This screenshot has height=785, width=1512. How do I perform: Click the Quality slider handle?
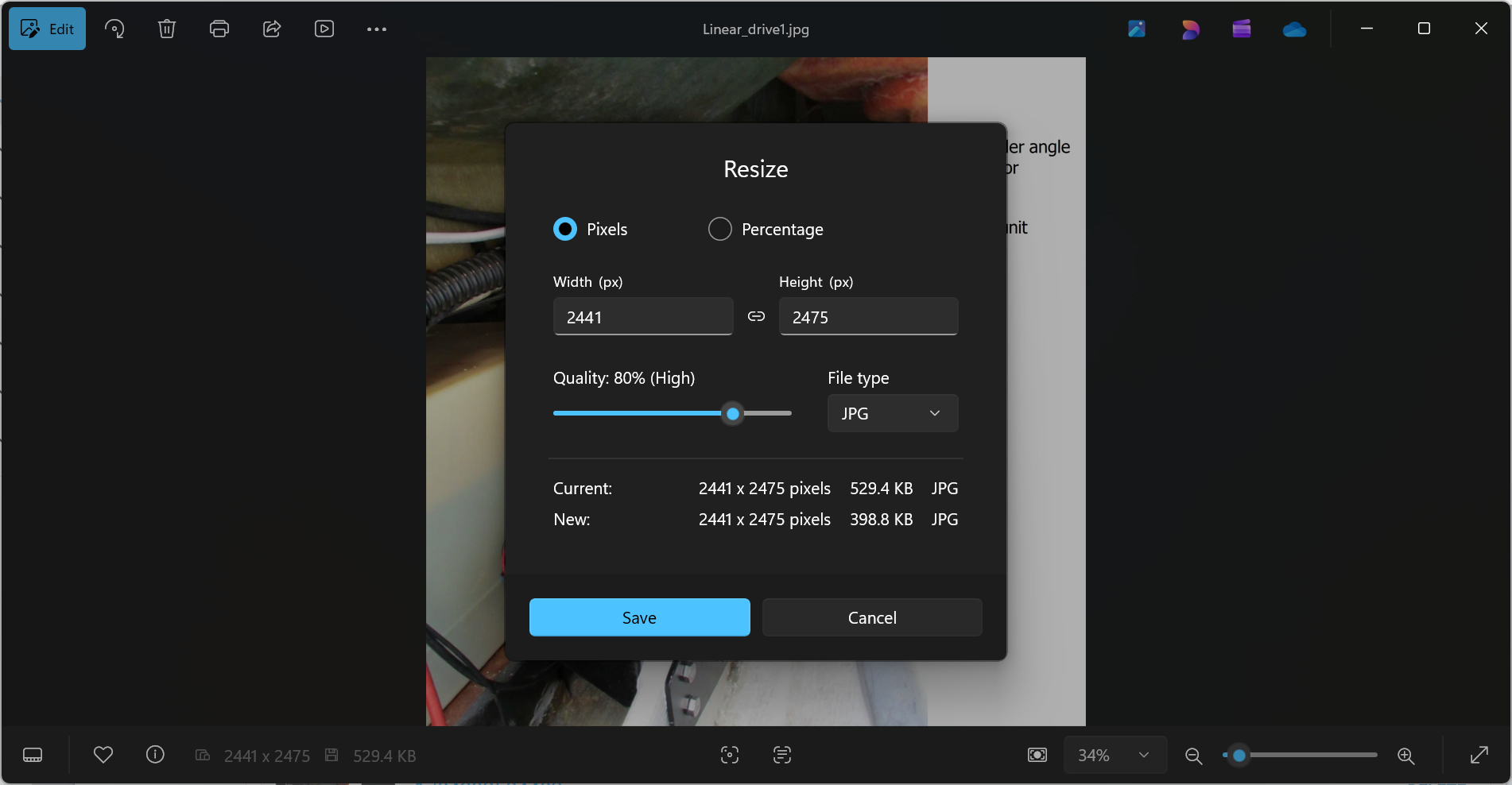point(733,413)
